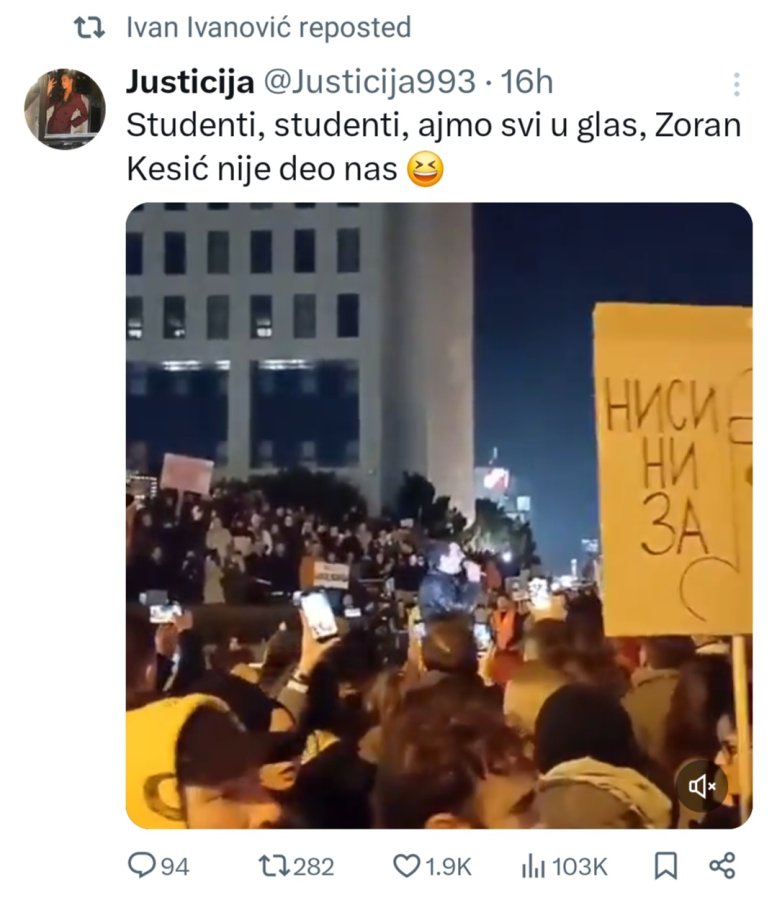The width and height of the screenshot is (777, 900).
Task: Click the Justicija display name
Action: pos(190,82)
